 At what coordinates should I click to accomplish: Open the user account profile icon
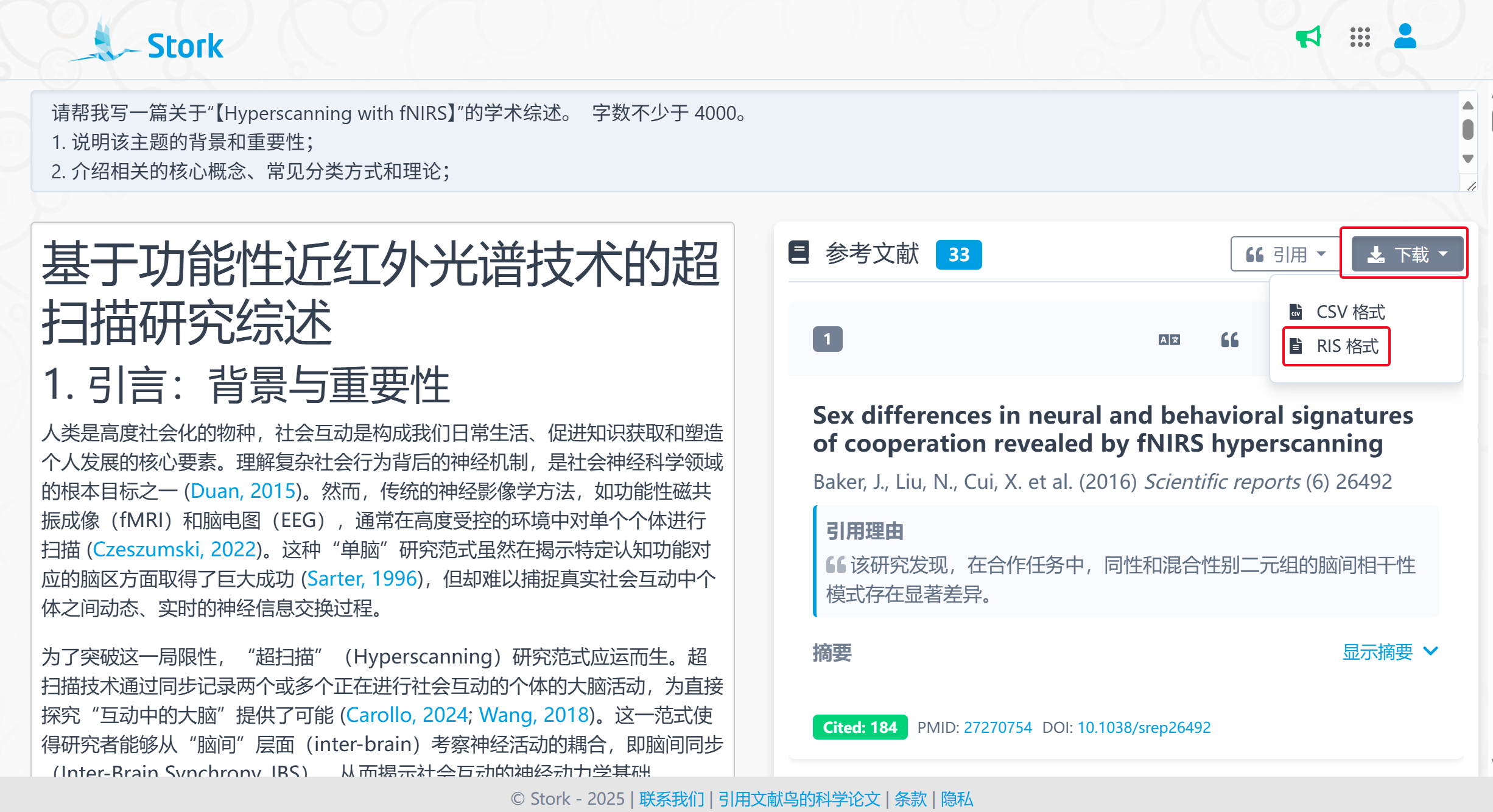pyautogui.click(x=1405, y=37)
